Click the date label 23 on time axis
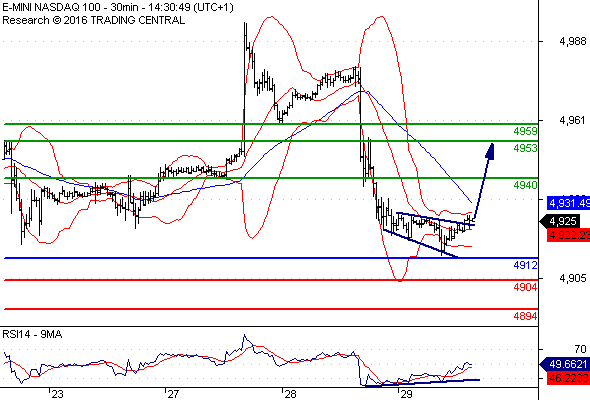Viewport: 590px width, 400px height. coord(57,394)
